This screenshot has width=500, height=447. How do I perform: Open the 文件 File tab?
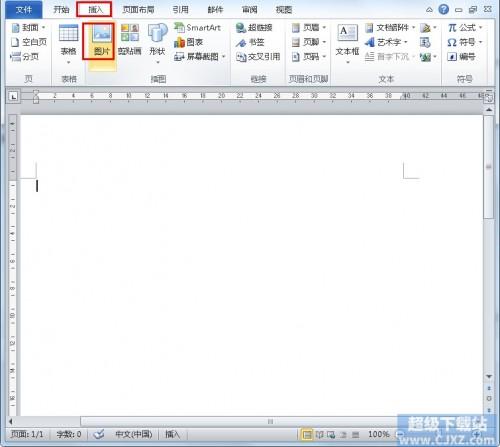tap(23, 10)
